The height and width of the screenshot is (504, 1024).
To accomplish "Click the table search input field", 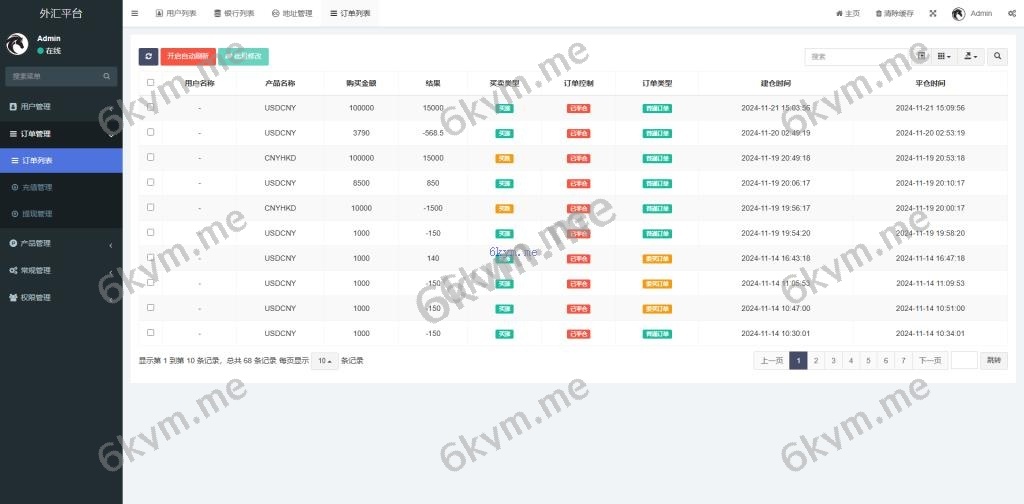I will tap(860, 57).
